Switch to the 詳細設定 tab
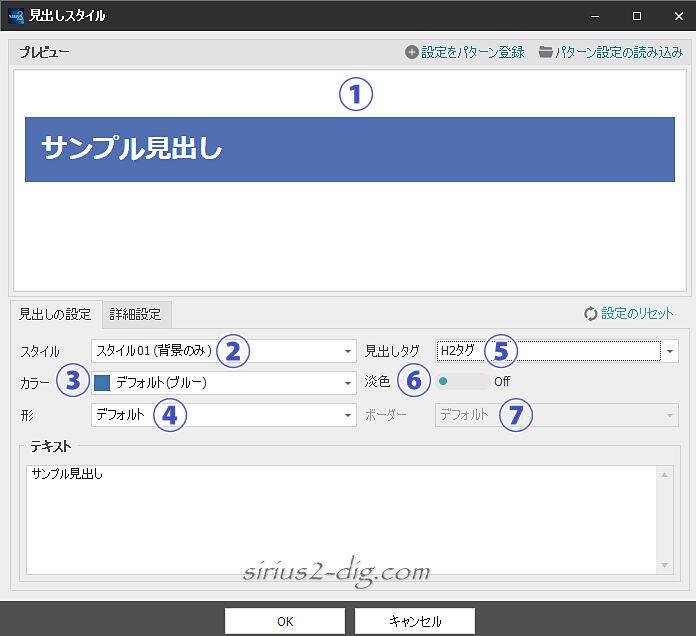The image size is (696, 636). [135, 314]
